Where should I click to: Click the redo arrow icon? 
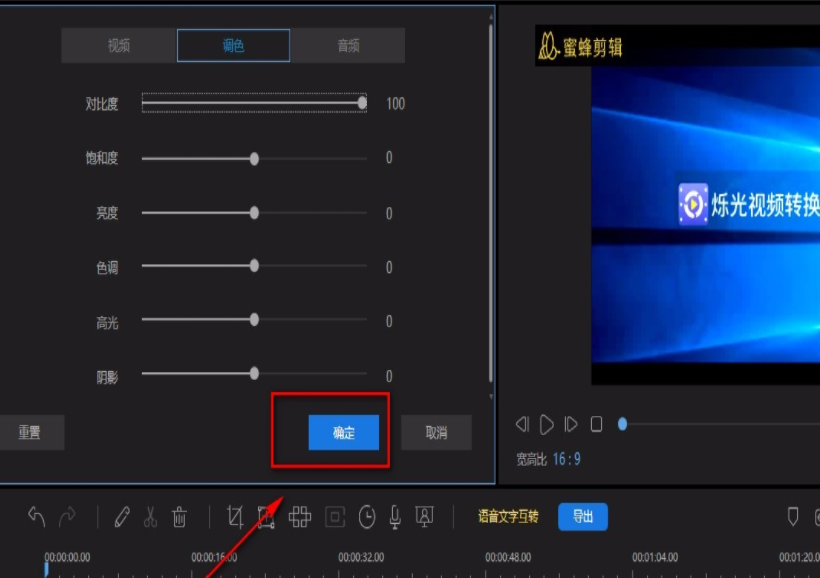pyautogui.click(x=67, y=517)
